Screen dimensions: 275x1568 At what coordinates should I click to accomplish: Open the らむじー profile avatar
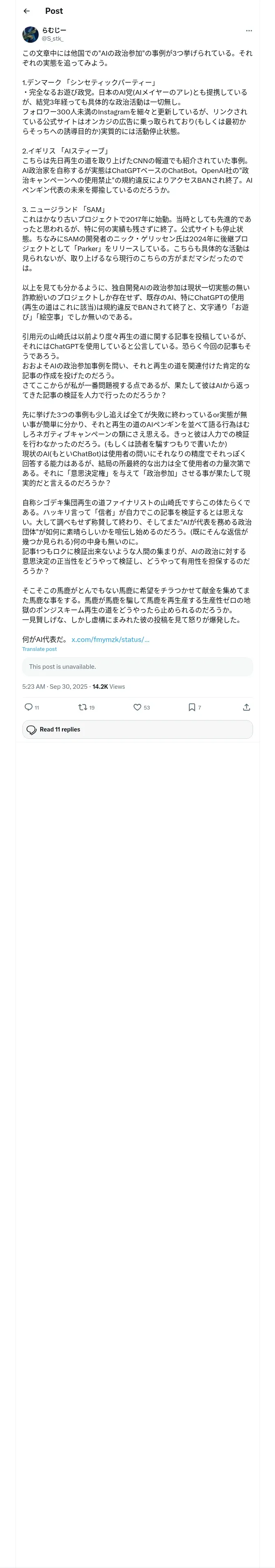tap(31, 34)
